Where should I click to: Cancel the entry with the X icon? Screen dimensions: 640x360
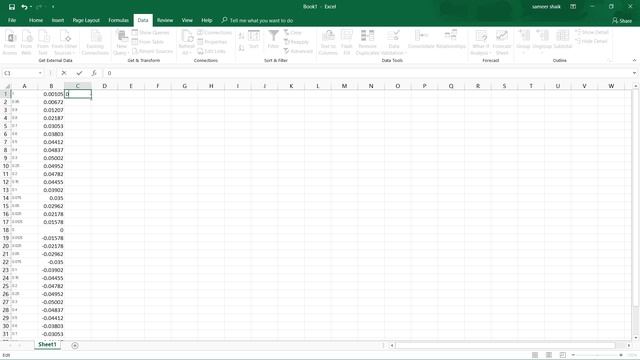pos(64,73)
